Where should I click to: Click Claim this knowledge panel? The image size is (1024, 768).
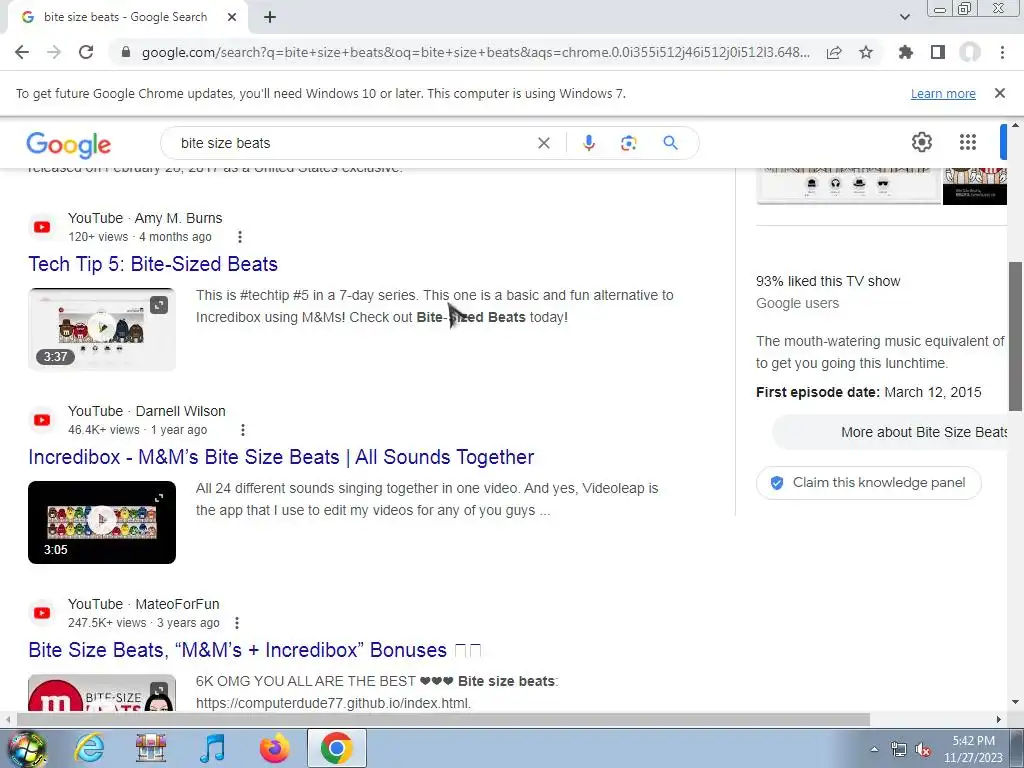[x=869, y=483]
